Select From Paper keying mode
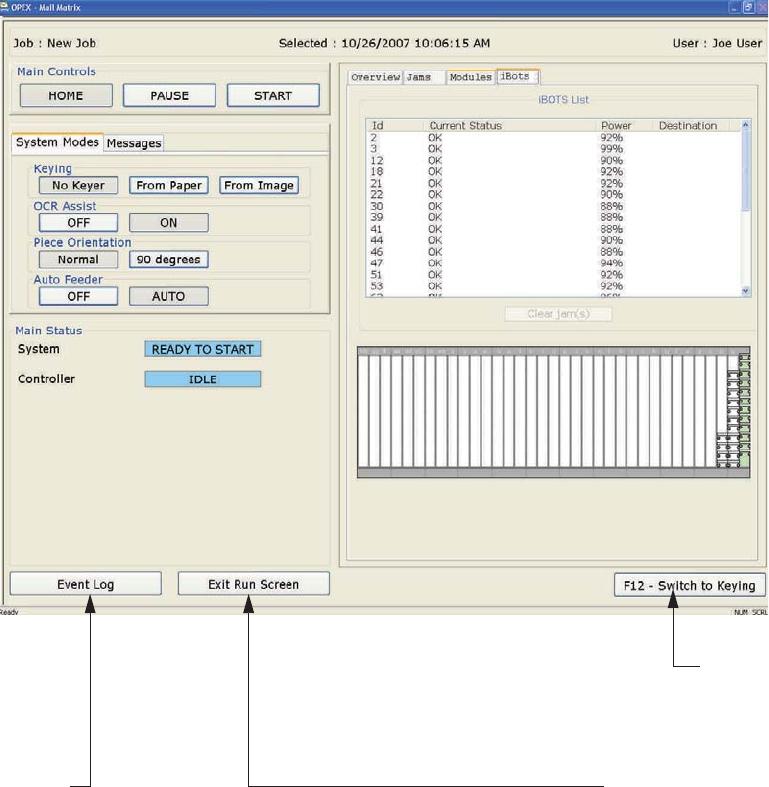 pyautogui.click(x=169, y=185)
